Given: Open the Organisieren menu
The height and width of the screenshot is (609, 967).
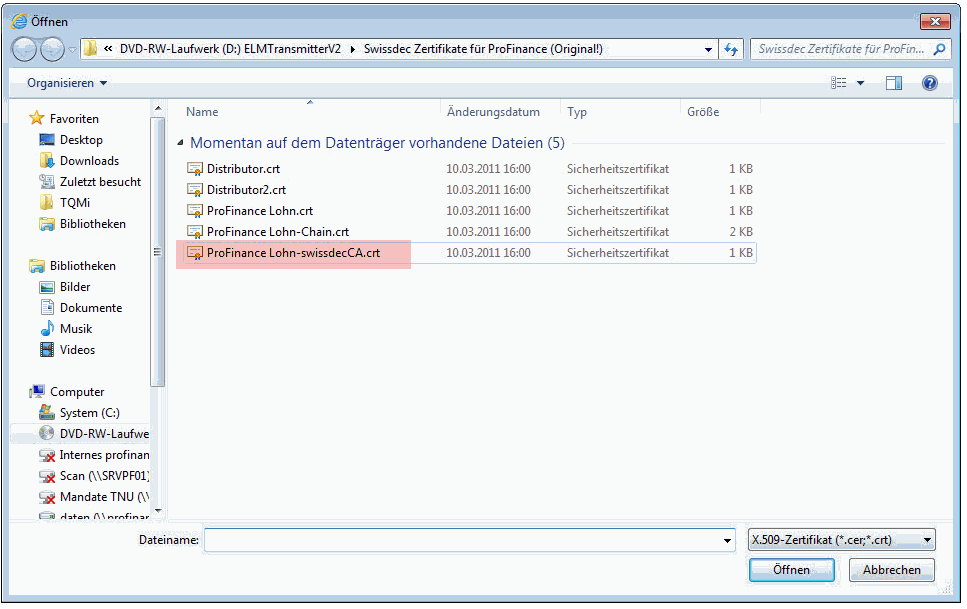Looking at the screenshot, I should [x=67, y=83].
